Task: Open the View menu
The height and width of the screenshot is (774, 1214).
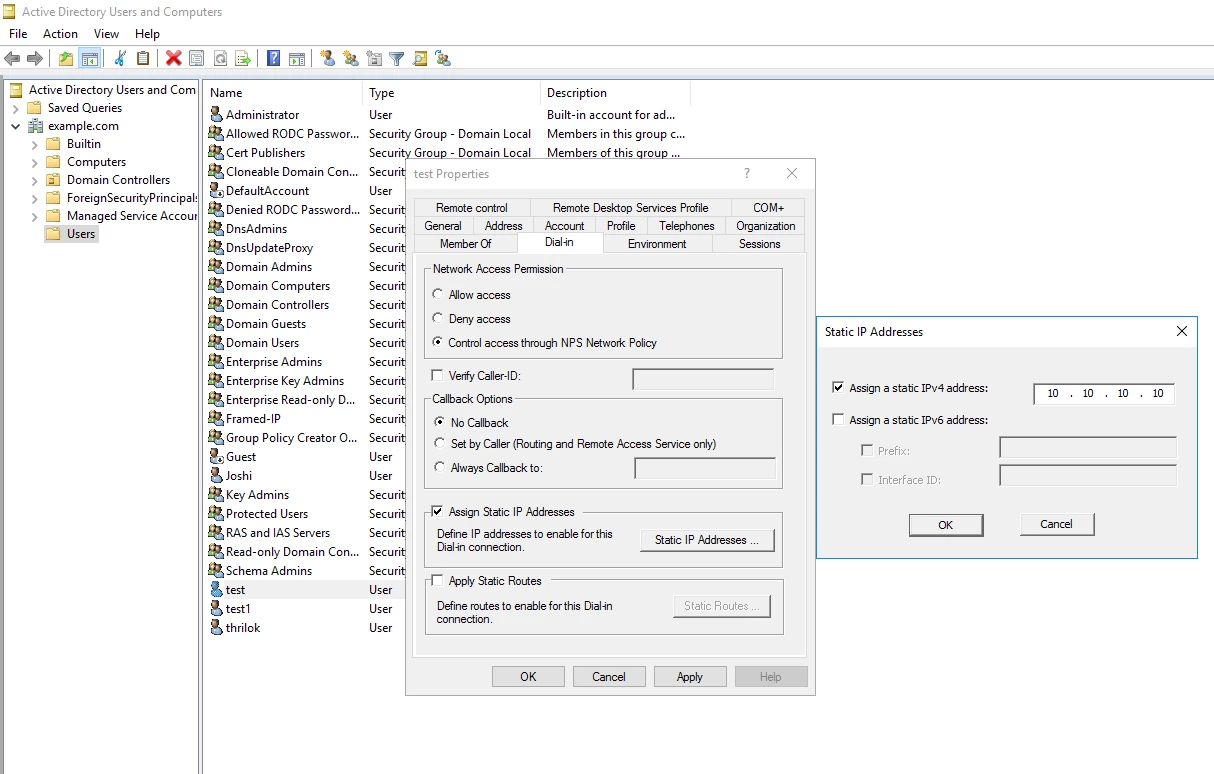Action: pyautogui.click(x=106, y=34)
